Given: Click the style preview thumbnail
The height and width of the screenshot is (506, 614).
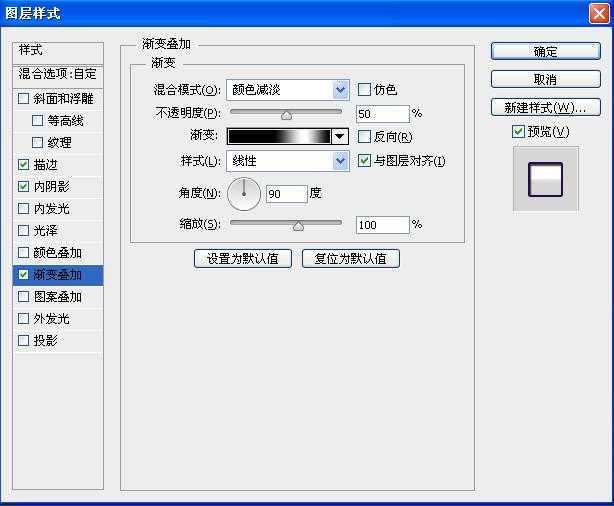Looking at the screenshot, I should point(545,179).
